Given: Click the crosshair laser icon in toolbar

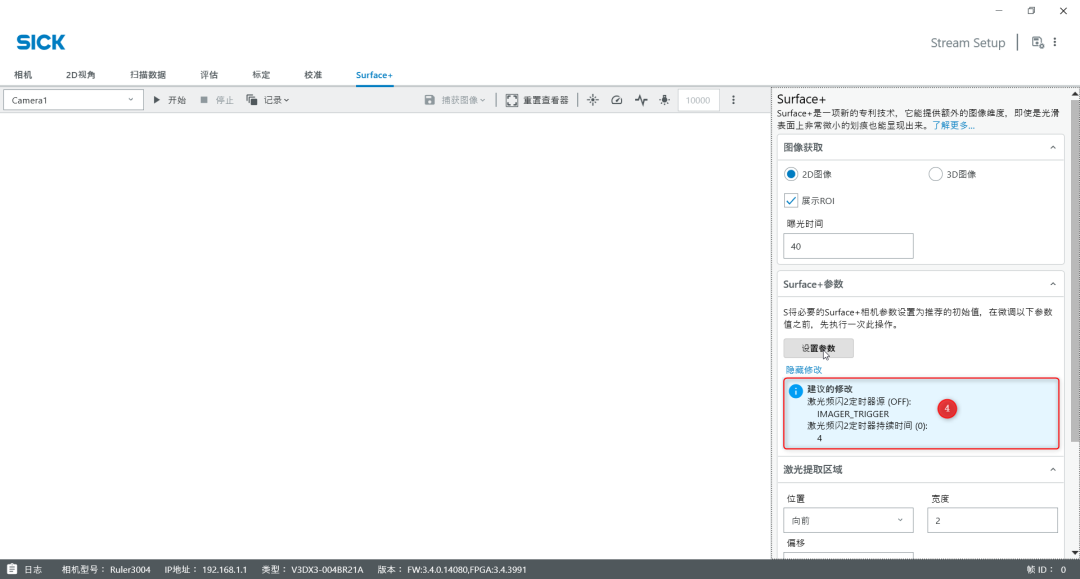Looking at the screenshot, I should [592, 100].
